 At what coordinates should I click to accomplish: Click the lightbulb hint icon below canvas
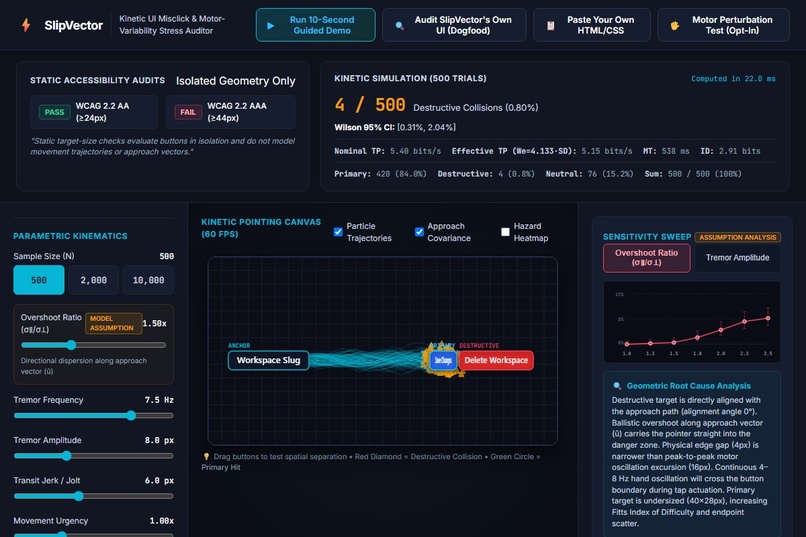pos(206,456)
